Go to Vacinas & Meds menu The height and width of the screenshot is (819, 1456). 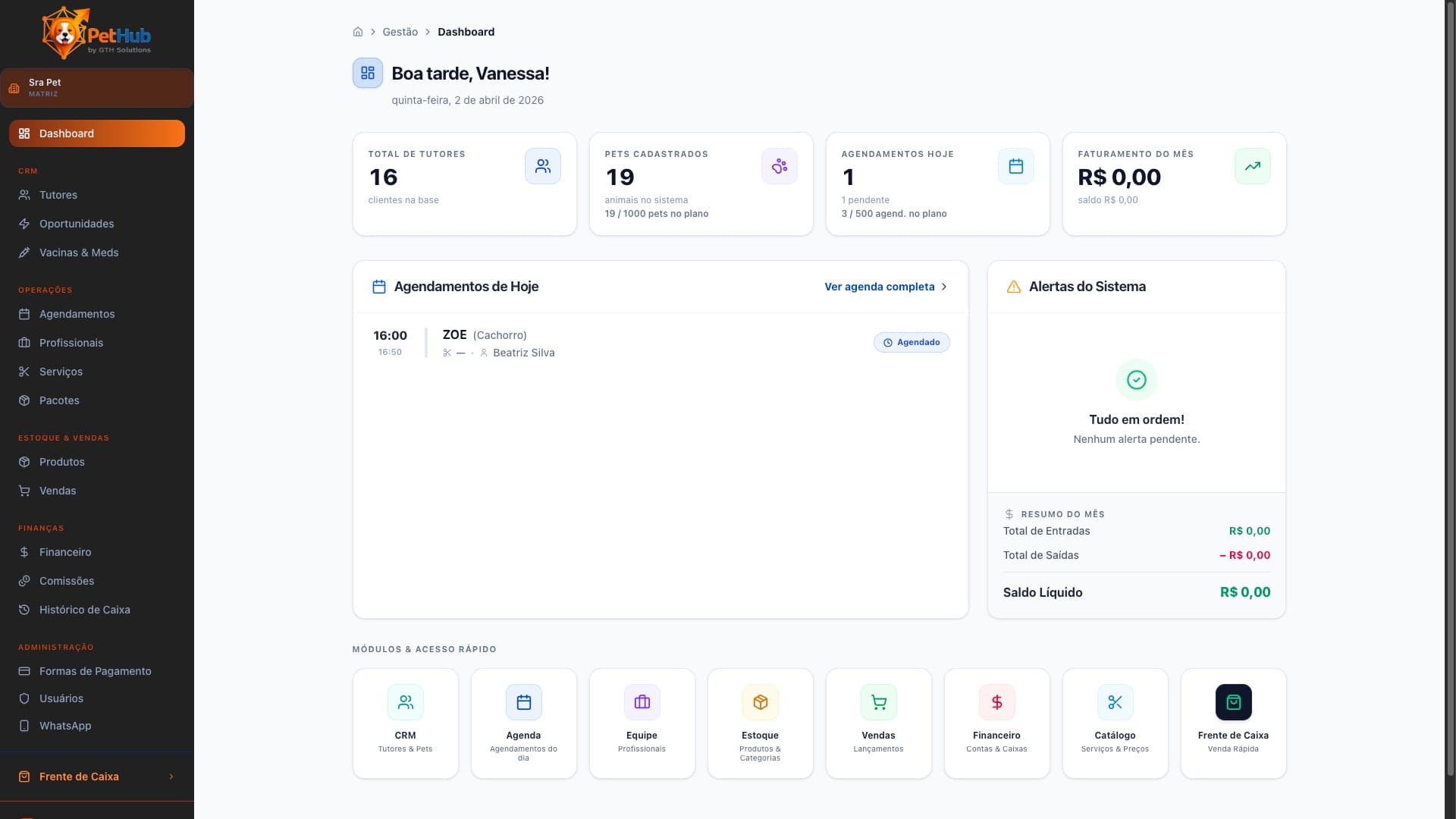click(79, 253)
